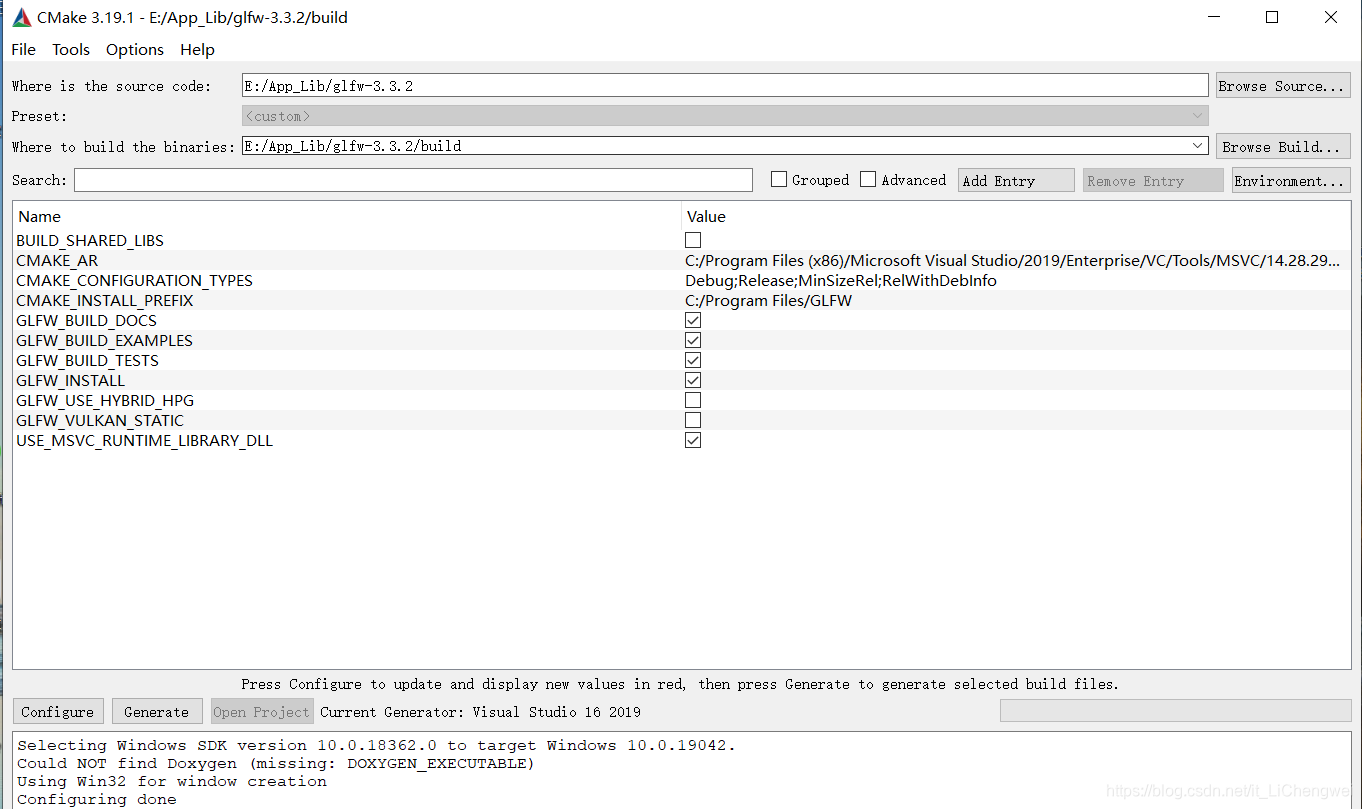Click the Search input field

[x=413, y=180]
